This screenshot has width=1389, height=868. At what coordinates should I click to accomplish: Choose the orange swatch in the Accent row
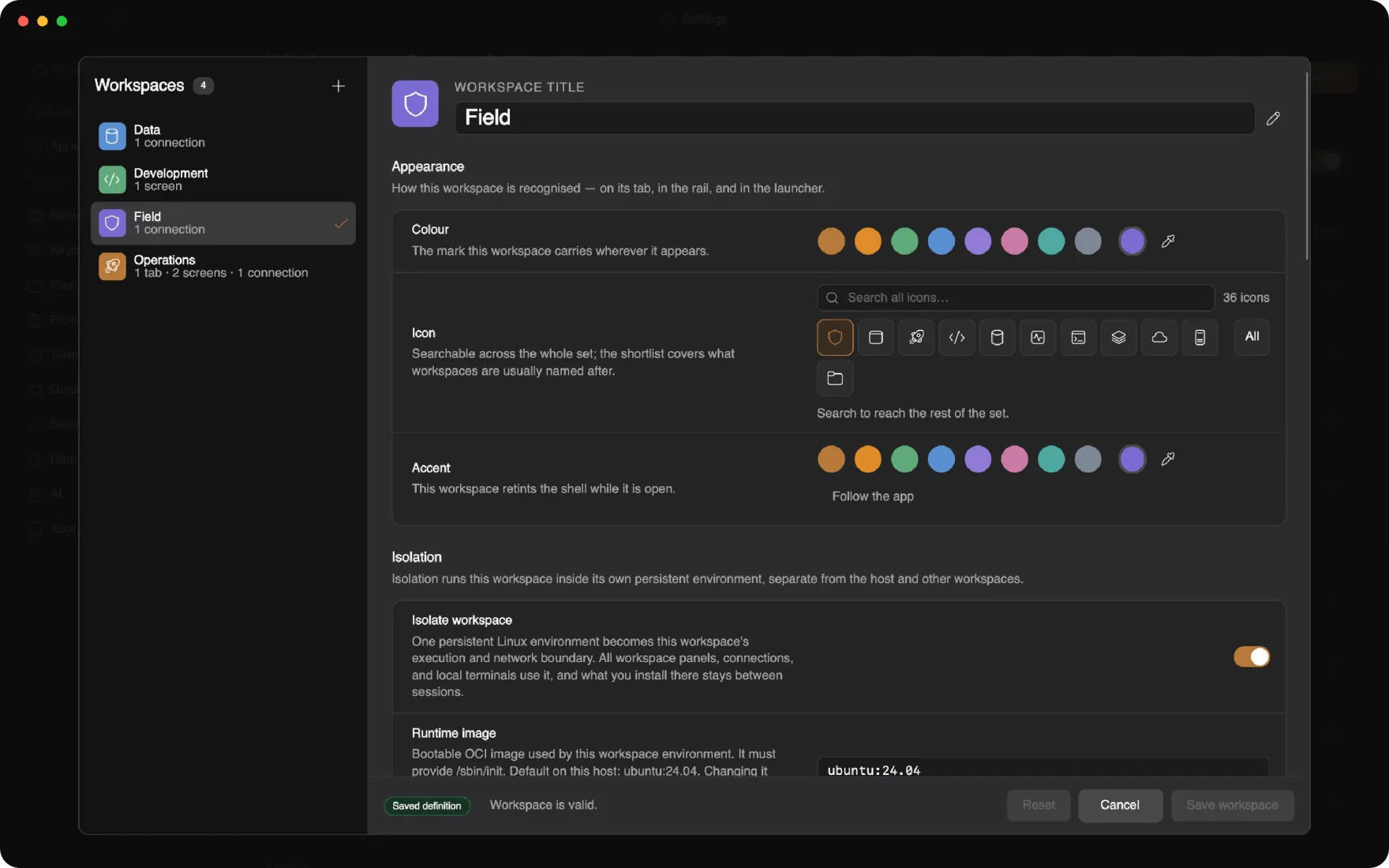point(868,459)
